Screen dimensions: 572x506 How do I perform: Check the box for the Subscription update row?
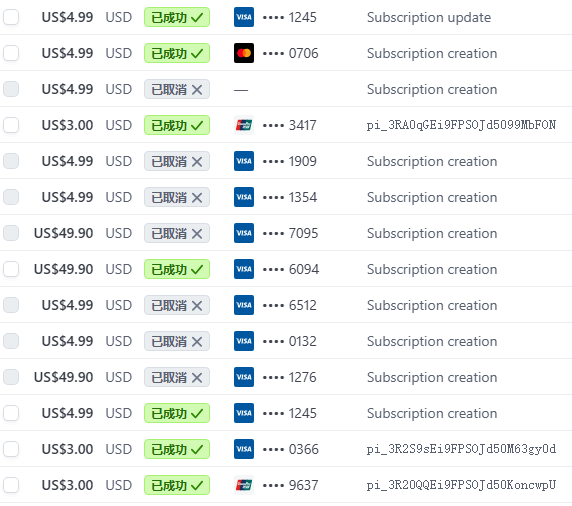pos(11,17)
